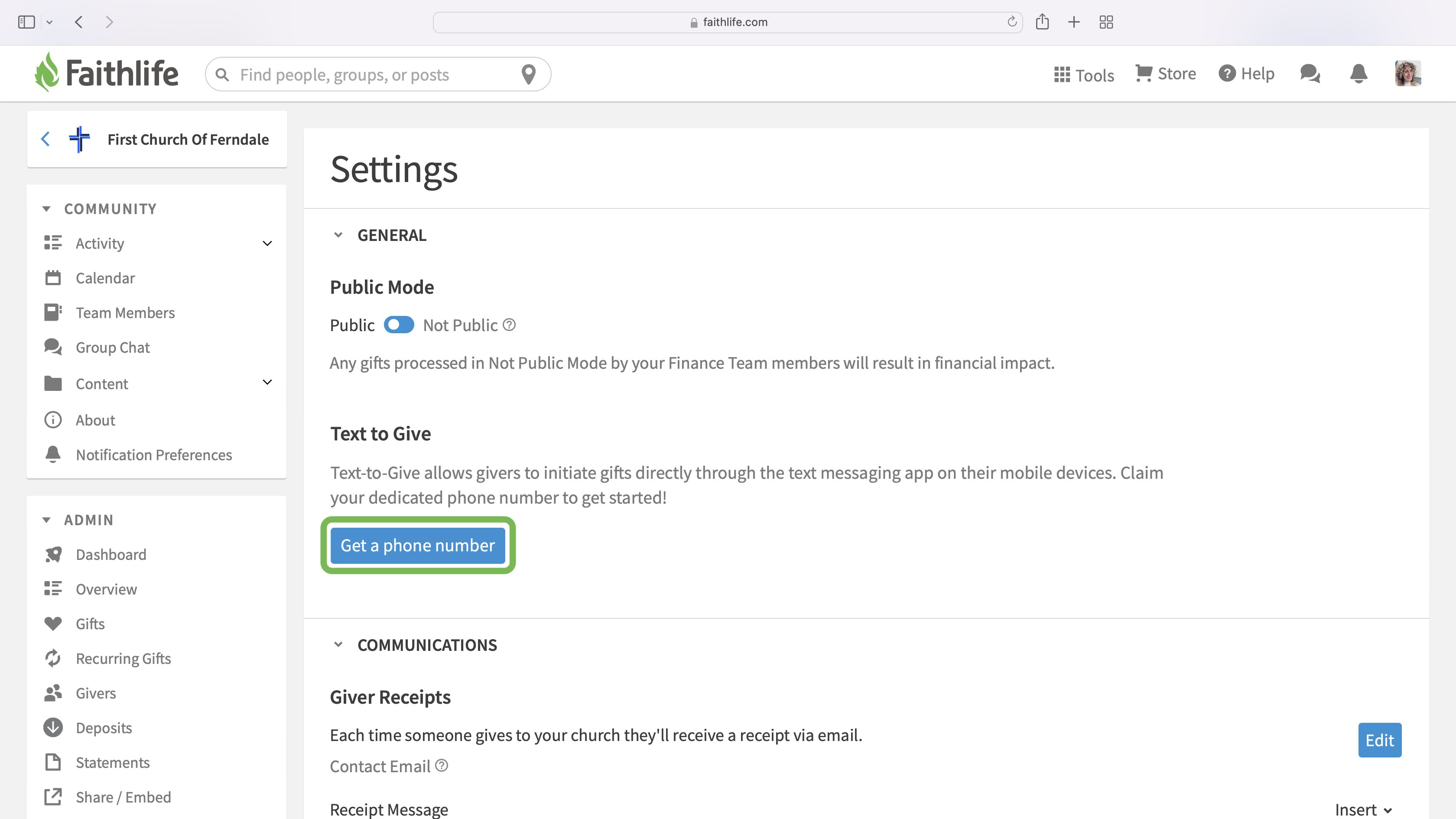The height and width of the screenshot is (819, 1456).
Task: Click the Share / Embed external icon
Action: (53, 797)
